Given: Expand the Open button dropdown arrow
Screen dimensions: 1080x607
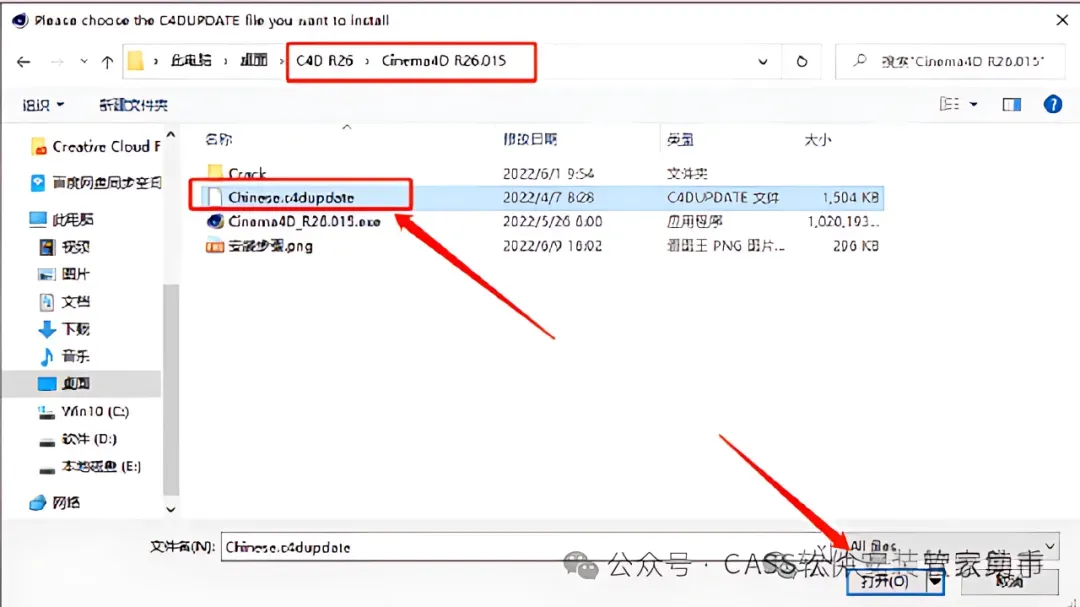Looking at the screenshot, I should (935, 582).
